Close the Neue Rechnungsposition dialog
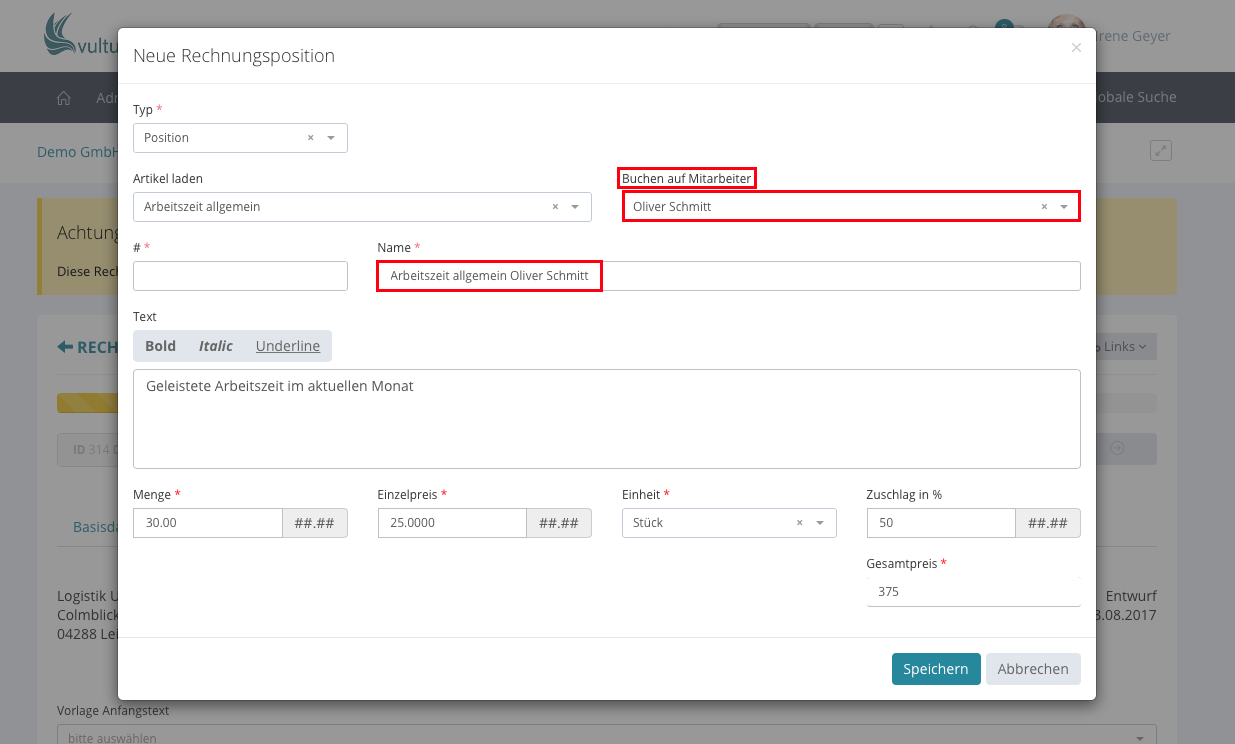This screenshot has width=1235, height=744. (1076, 48)
